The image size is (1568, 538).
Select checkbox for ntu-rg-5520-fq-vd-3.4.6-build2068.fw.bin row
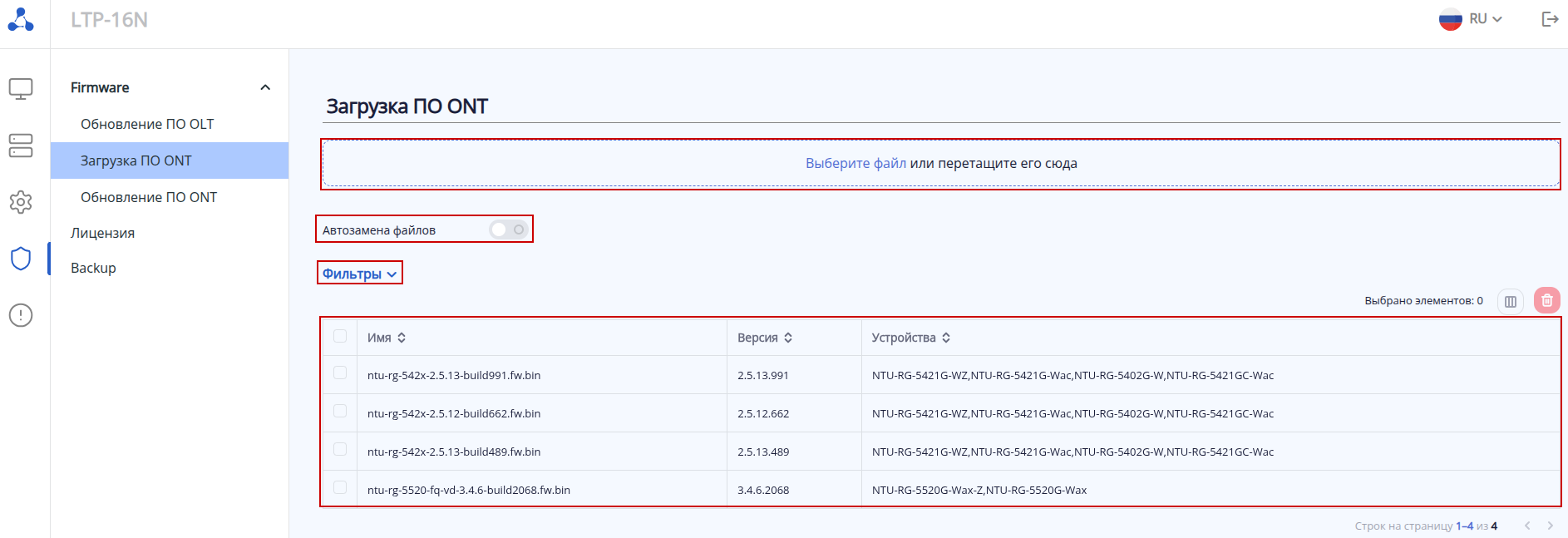[x=340, y=488]
